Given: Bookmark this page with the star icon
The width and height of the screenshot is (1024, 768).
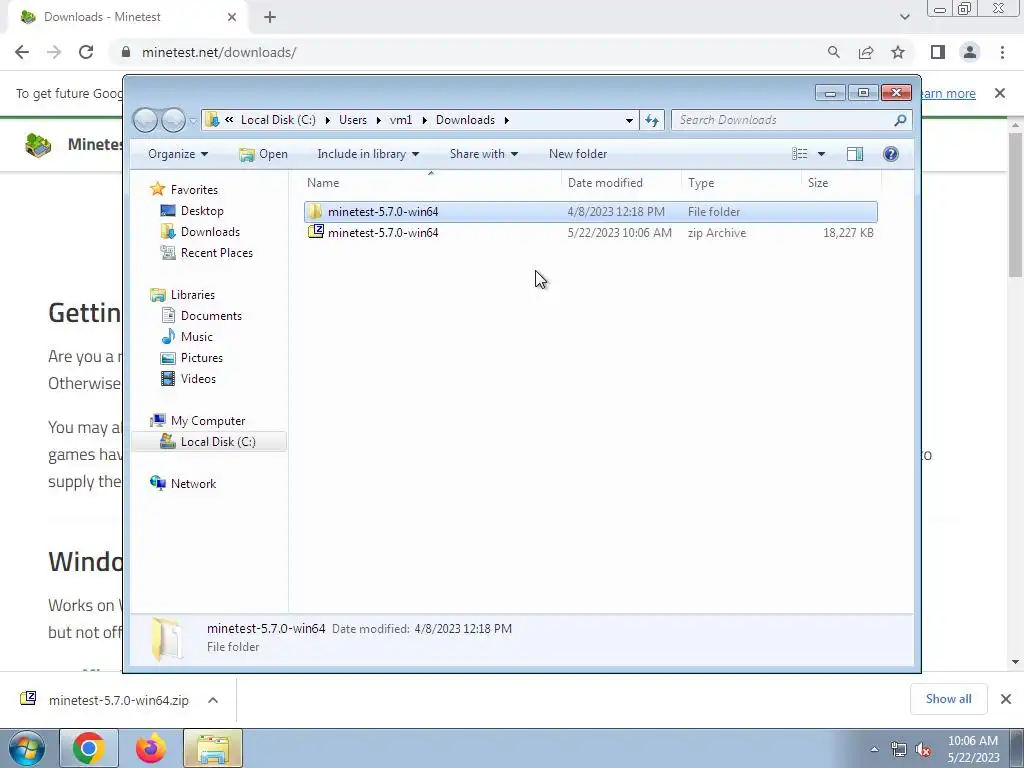Looking at the screenshot, I should tap(898, 52).
